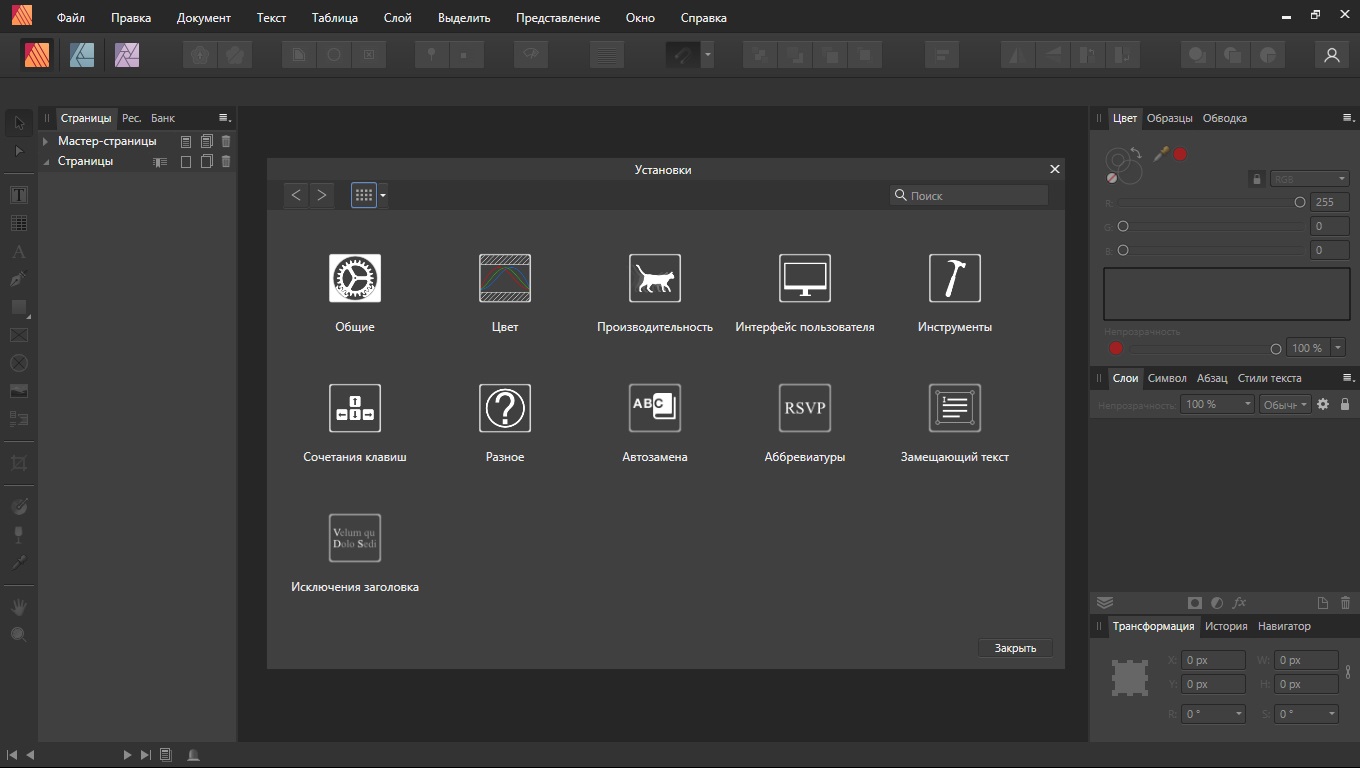Expand the Мастер-страницы tree section
The height and width of the screenshot is (768, 1360).
coord(45,141)
